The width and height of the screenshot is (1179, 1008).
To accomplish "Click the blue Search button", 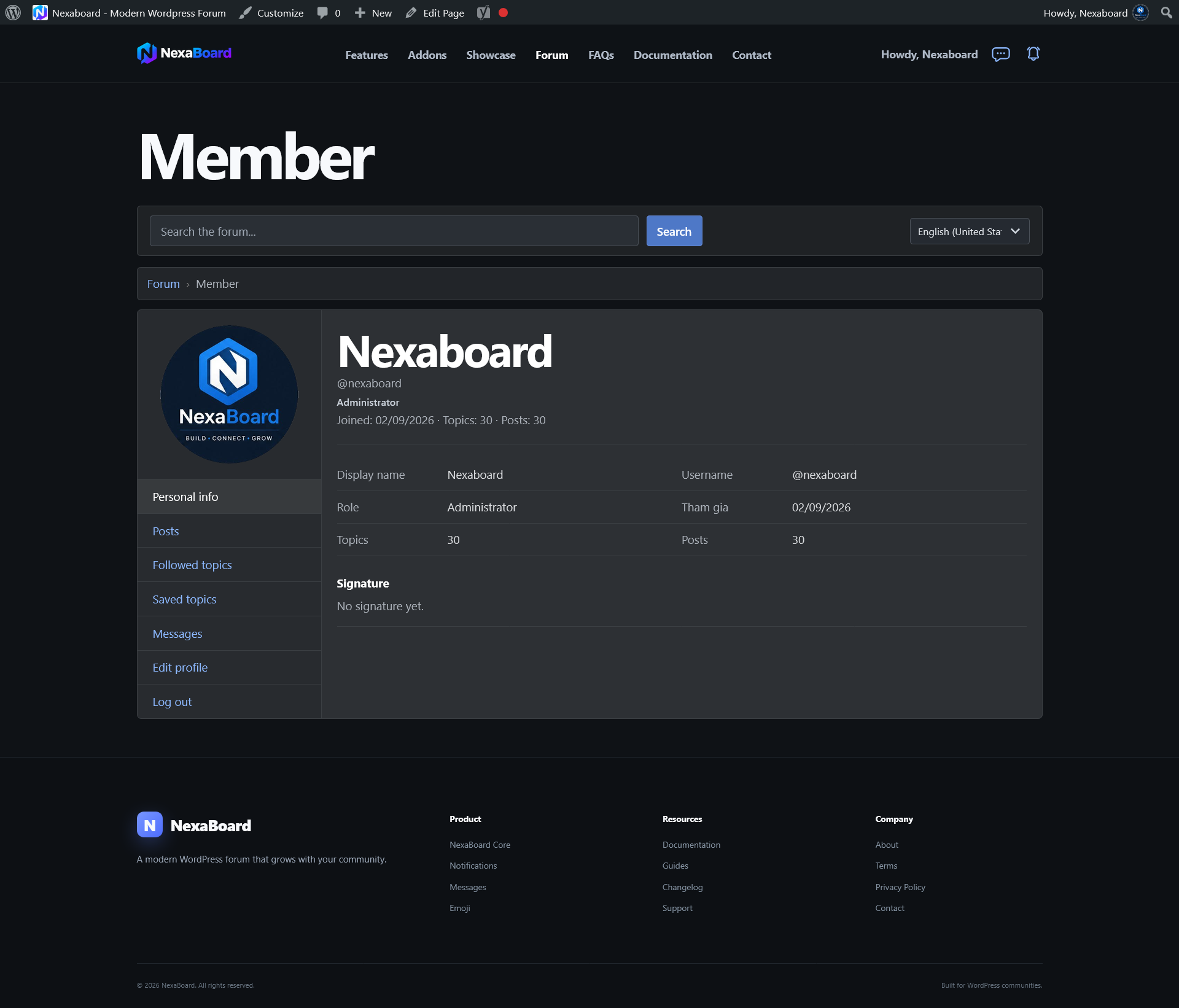I will point(674,231).
